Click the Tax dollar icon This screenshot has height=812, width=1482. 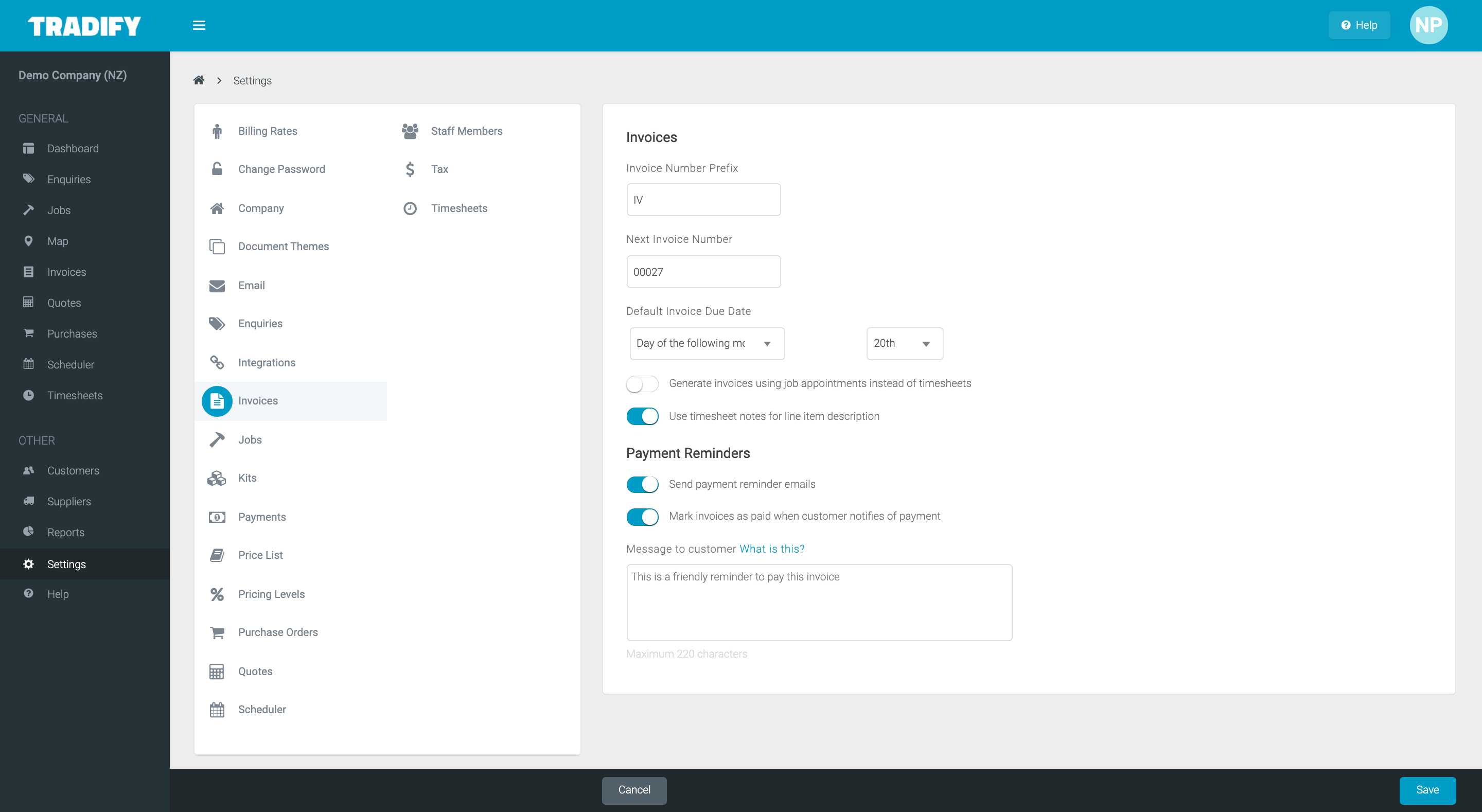pos(410,169)
